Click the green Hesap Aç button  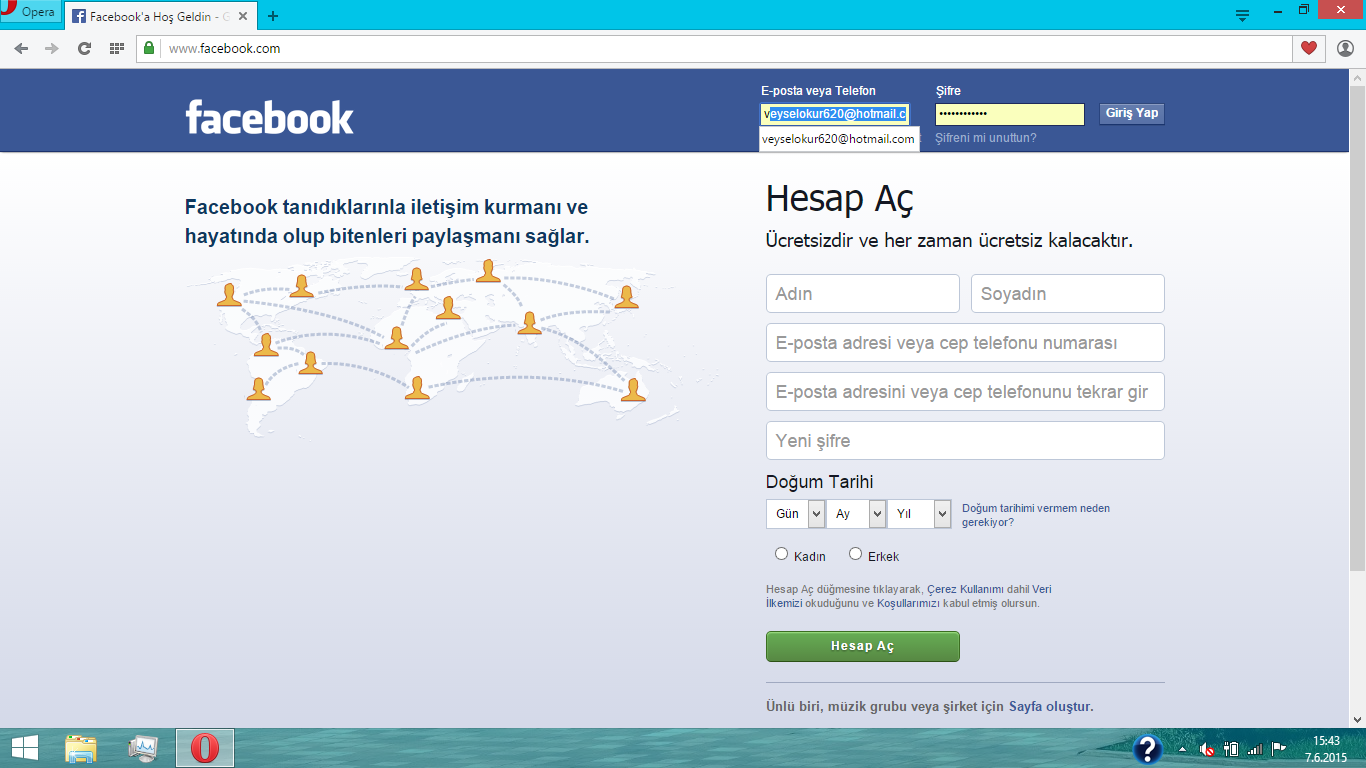[x=862, y=646]
